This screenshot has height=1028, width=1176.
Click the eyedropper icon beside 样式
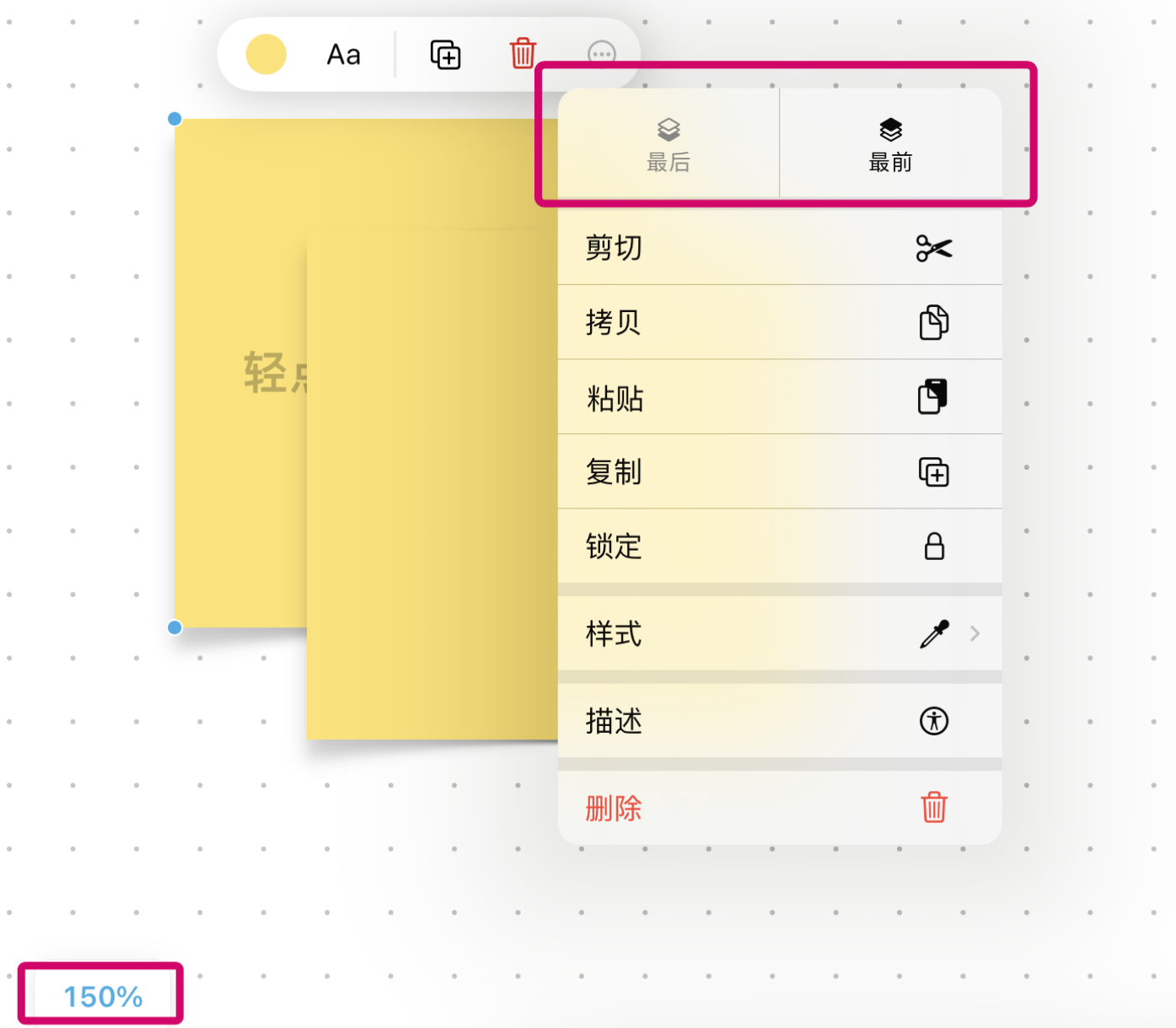point(936,633)
